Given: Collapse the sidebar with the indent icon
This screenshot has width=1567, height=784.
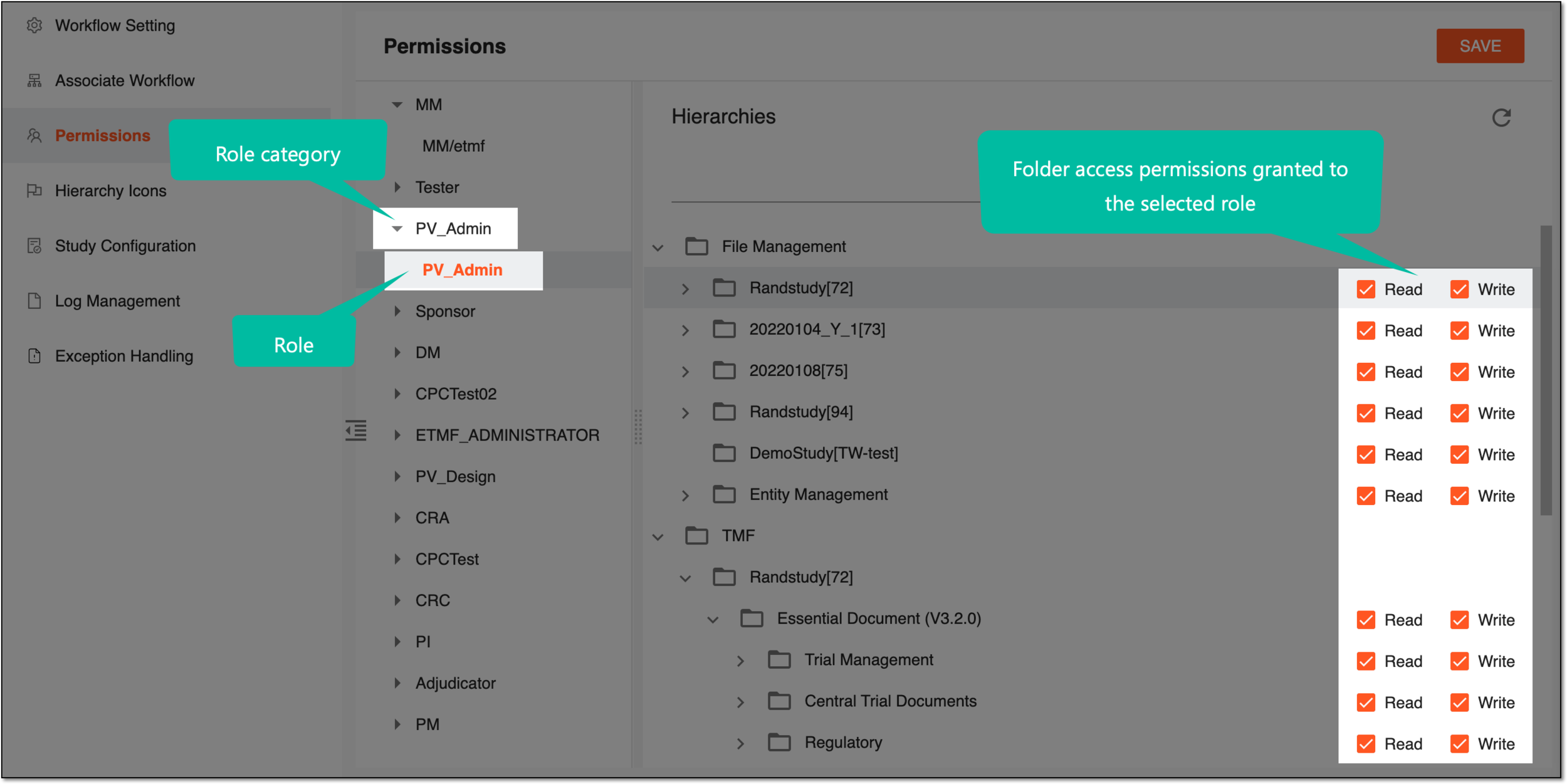Looking at the screenshot, I should [x=356, y=431].
